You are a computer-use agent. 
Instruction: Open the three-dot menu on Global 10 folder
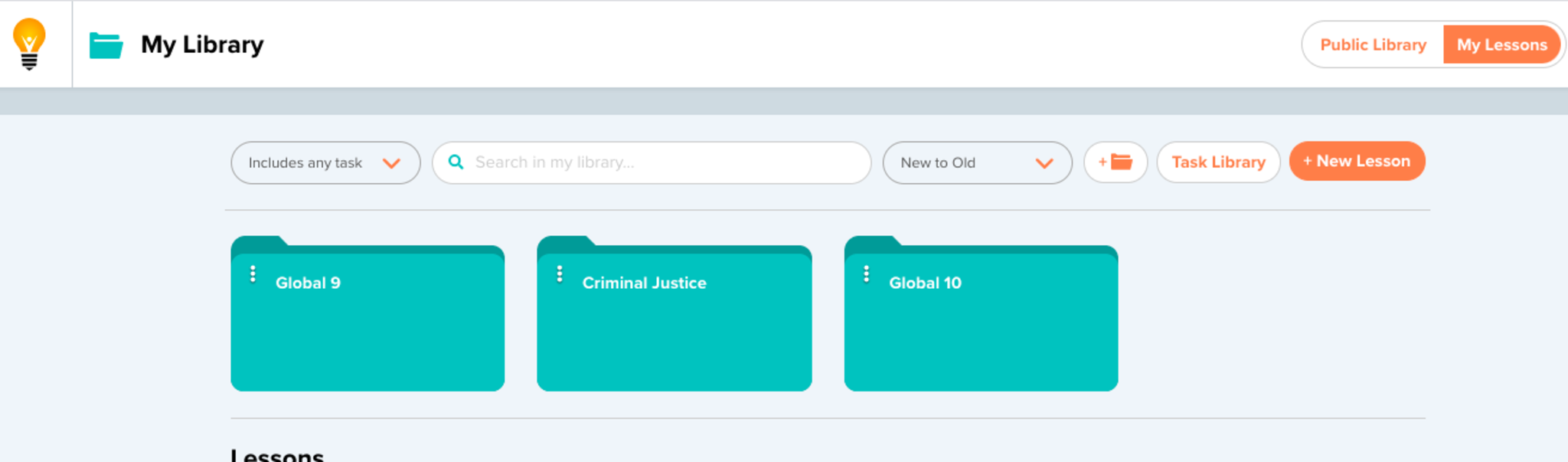coord(866,274)
